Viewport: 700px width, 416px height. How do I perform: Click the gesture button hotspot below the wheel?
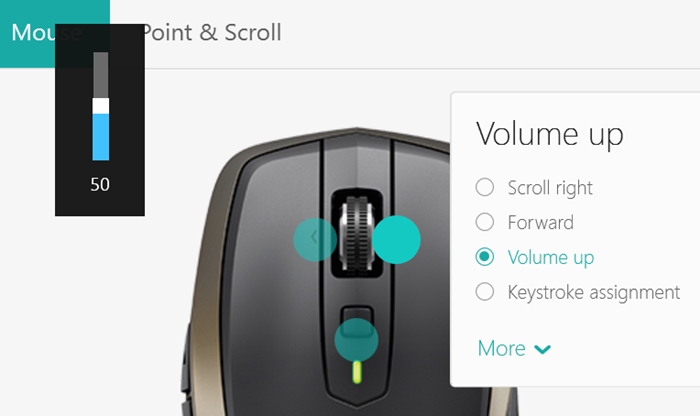point(356,340)
